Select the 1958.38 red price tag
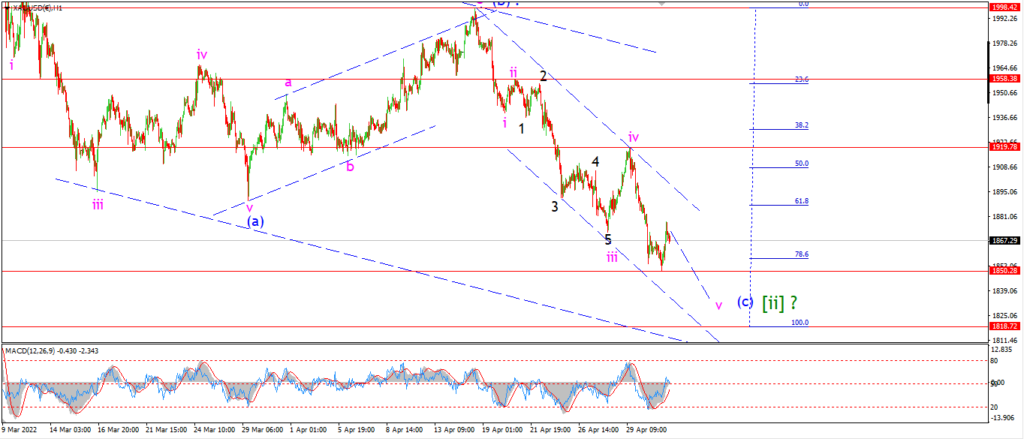Image resolution: width=1024 pixels, height=439 pixels. (1006, 78)
